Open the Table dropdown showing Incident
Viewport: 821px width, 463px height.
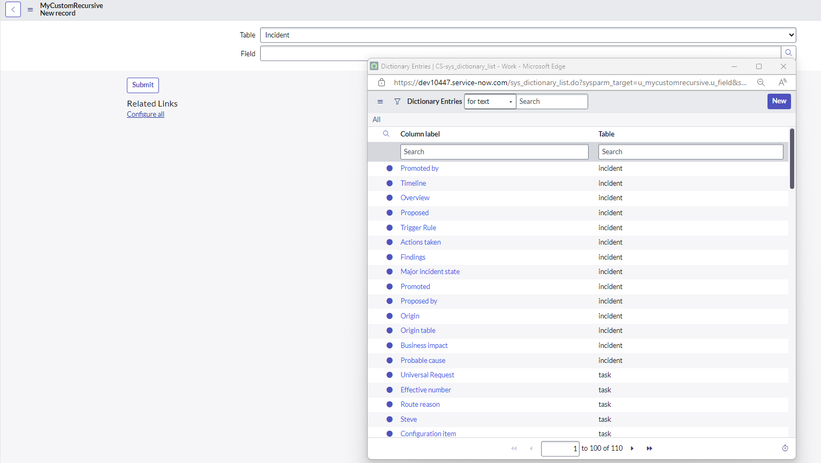tap(528, 35)
